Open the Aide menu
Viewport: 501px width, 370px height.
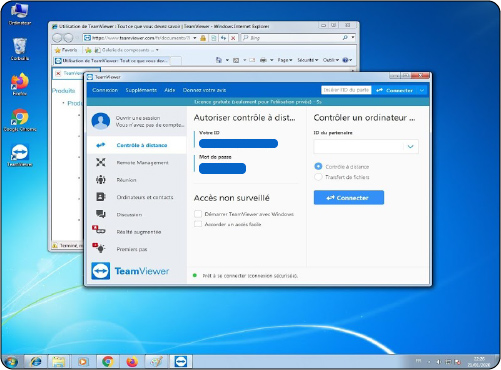click(x=170, y=90)
